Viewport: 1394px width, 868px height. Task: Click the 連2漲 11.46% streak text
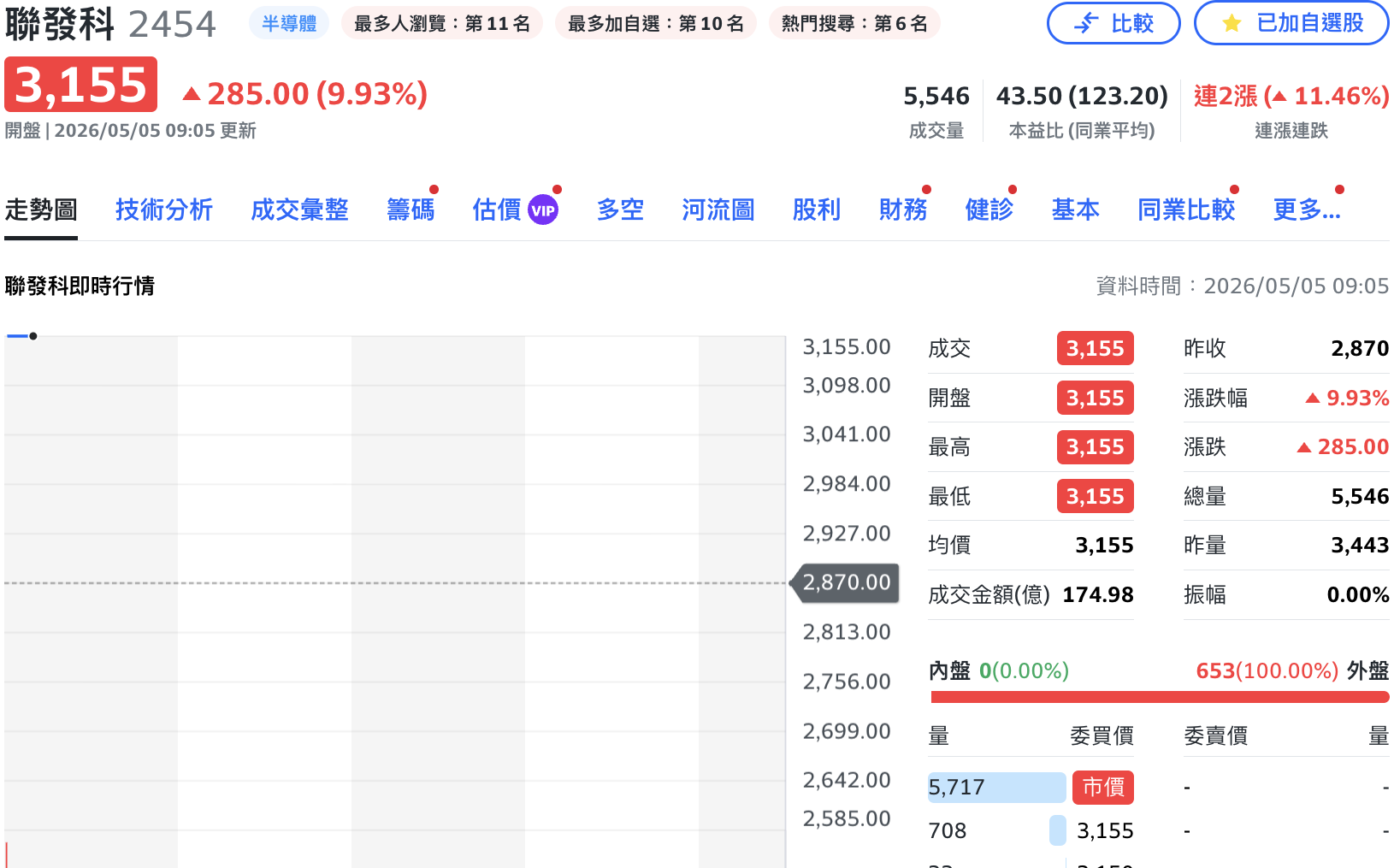click(1291, 96)
